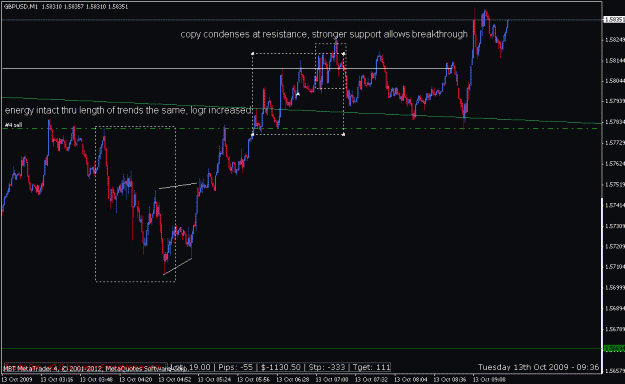
Task: Click the '13 Oct 08:04' time axis label
Action: 411,379
